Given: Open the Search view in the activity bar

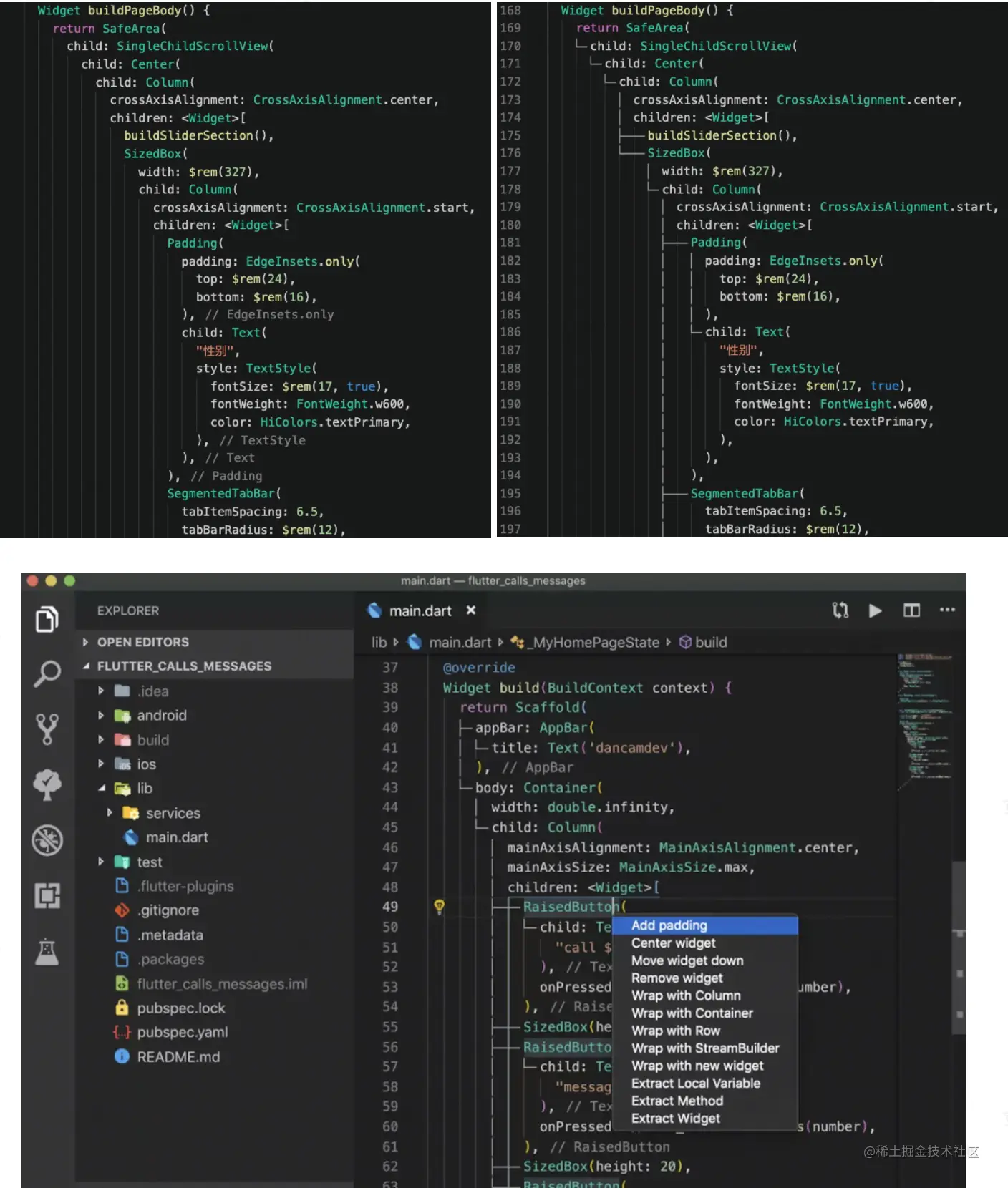Looking at the screenshot, I should click(47, 673).
